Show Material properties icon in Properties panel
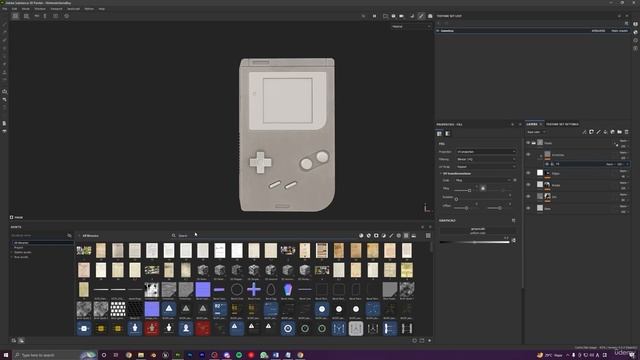Image resolution: width=640 pixels, height=360 pixels. 439,133
